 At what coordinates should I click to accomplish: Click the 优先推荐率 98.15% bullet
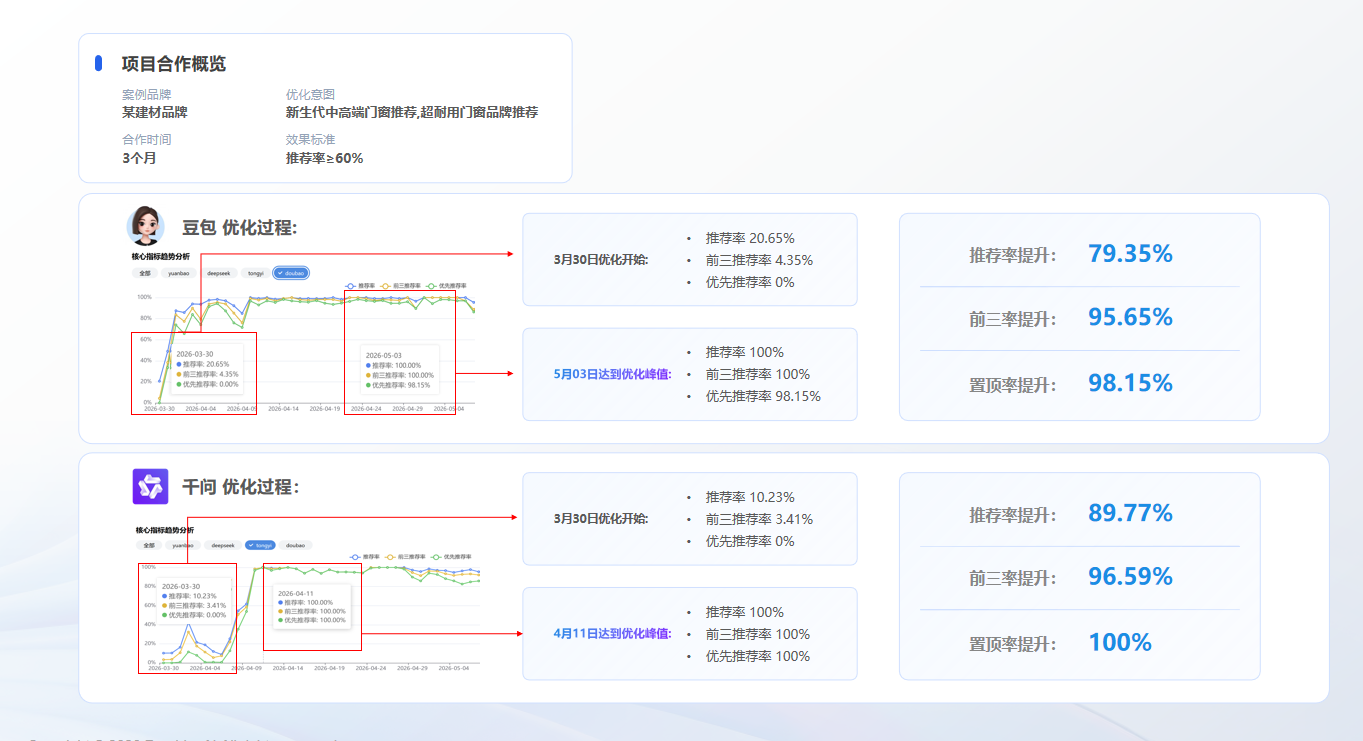tap(763, 396)
